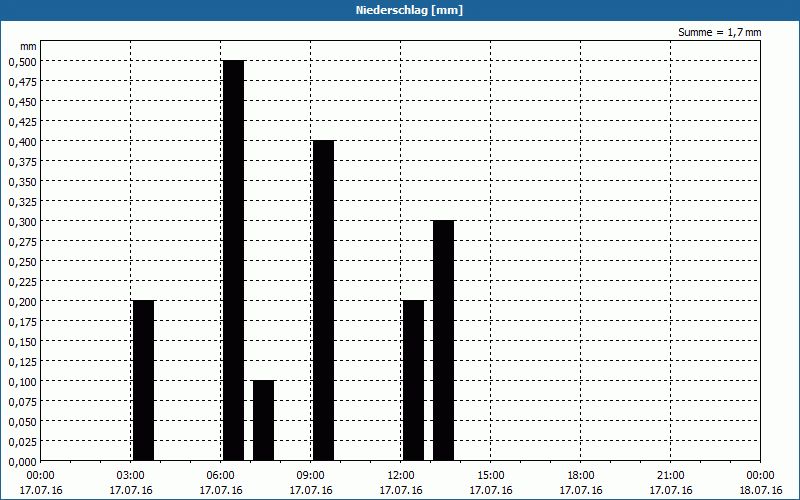Screen dimensions: 800x500
Task: Click the 0,450 y-axis label
Action: pos(22,102)
